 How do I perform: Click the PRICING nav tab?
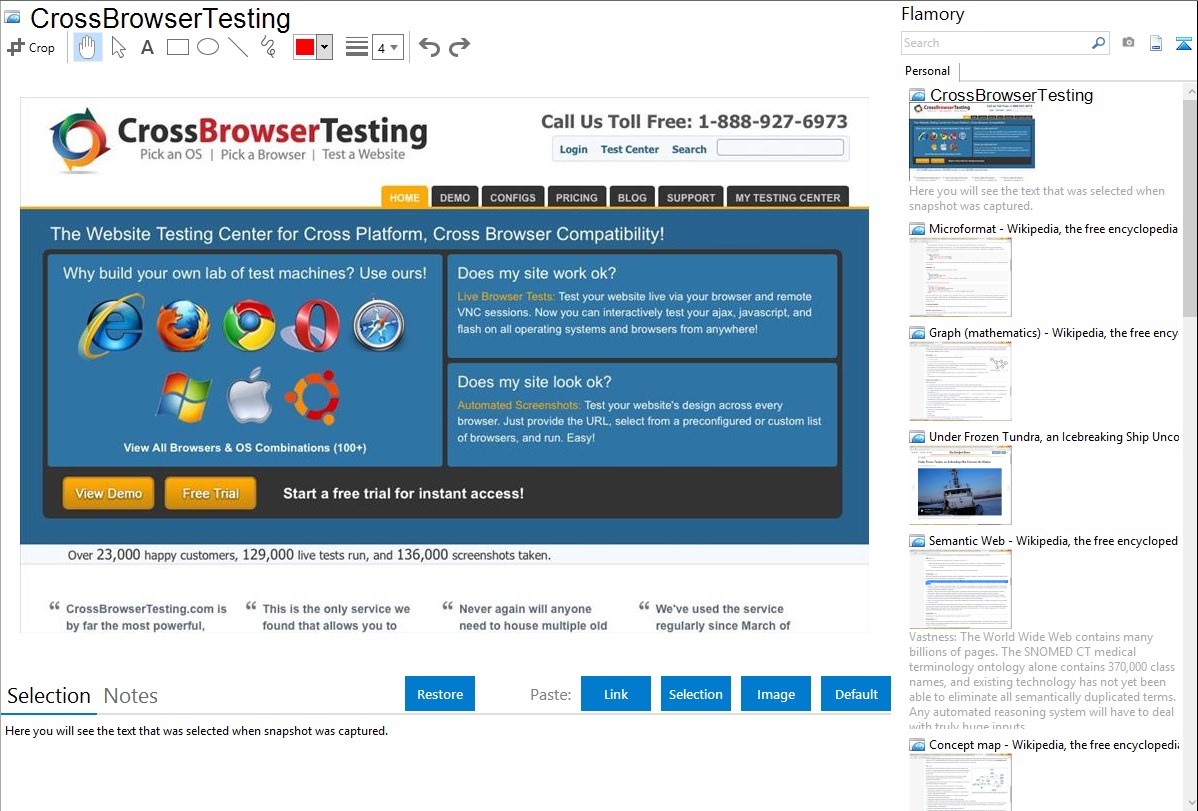(x=576, y=197)
